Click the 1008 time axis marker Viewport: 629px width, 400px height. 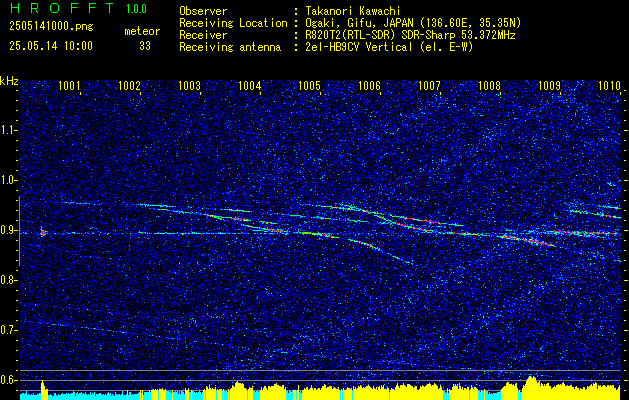(490, 85)
